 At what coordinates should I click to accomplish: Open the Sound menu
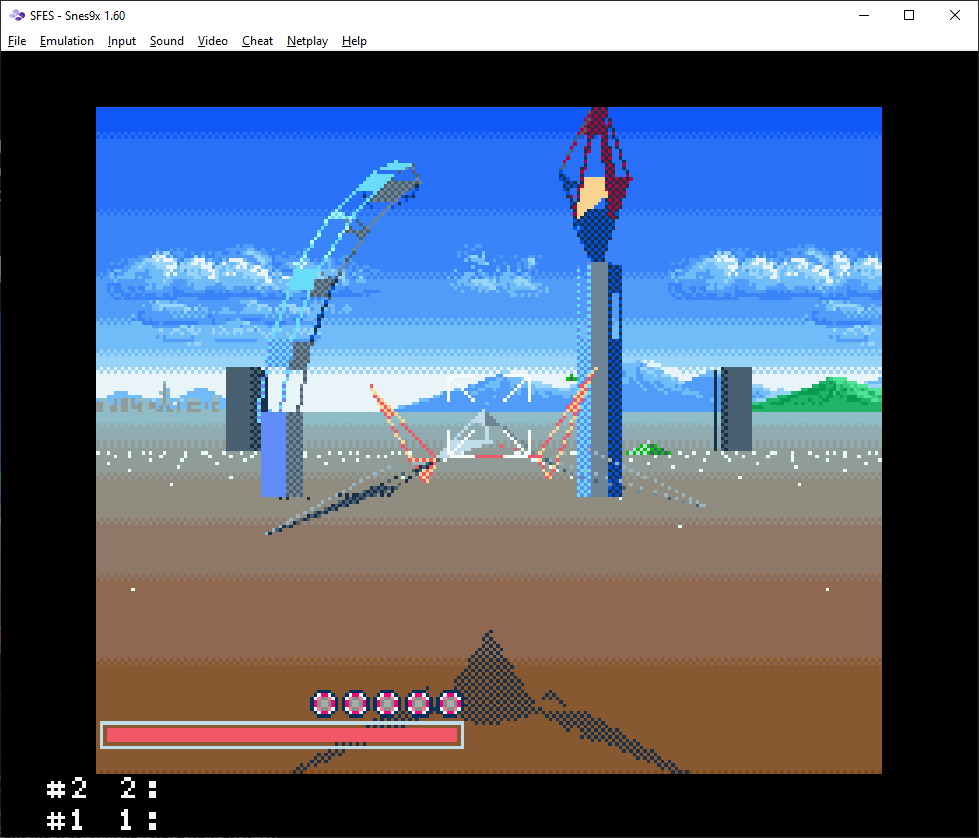coord(167,41)
